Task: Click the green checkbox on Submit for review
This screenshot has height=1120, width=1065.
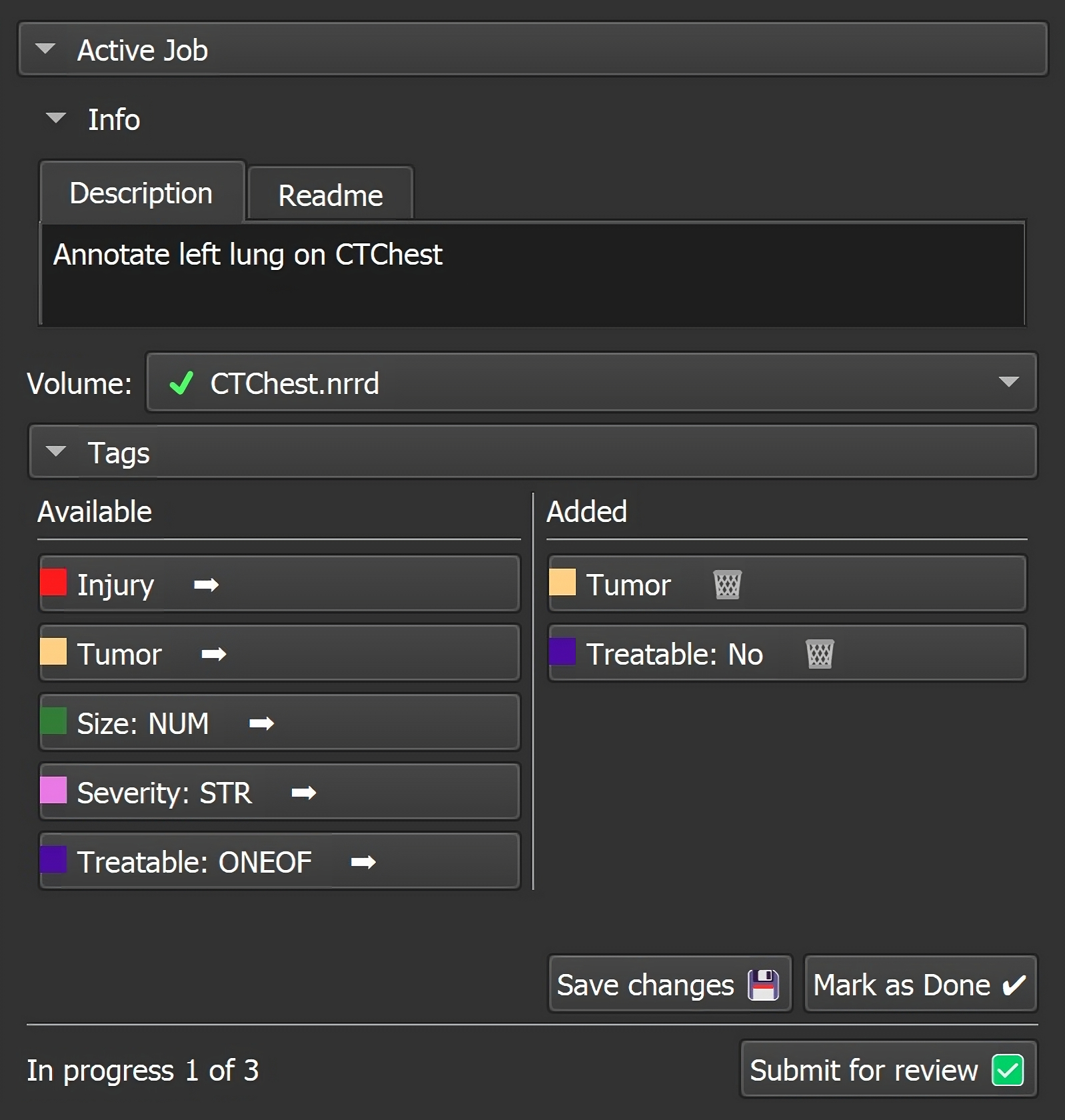Action: 1007,1071
